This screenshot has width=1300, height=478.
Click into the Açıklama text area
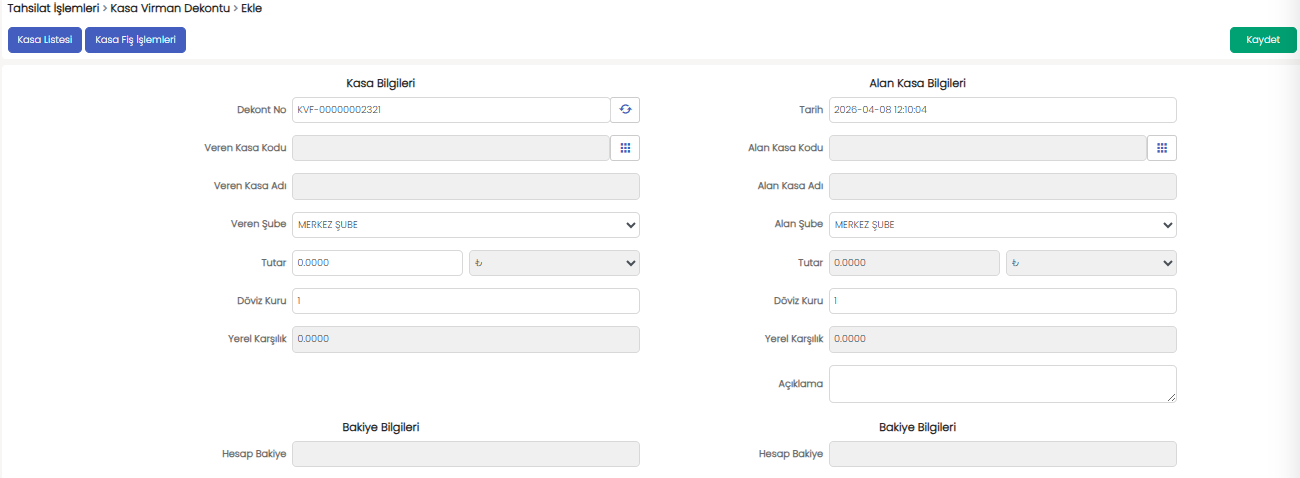[1000, 383]
